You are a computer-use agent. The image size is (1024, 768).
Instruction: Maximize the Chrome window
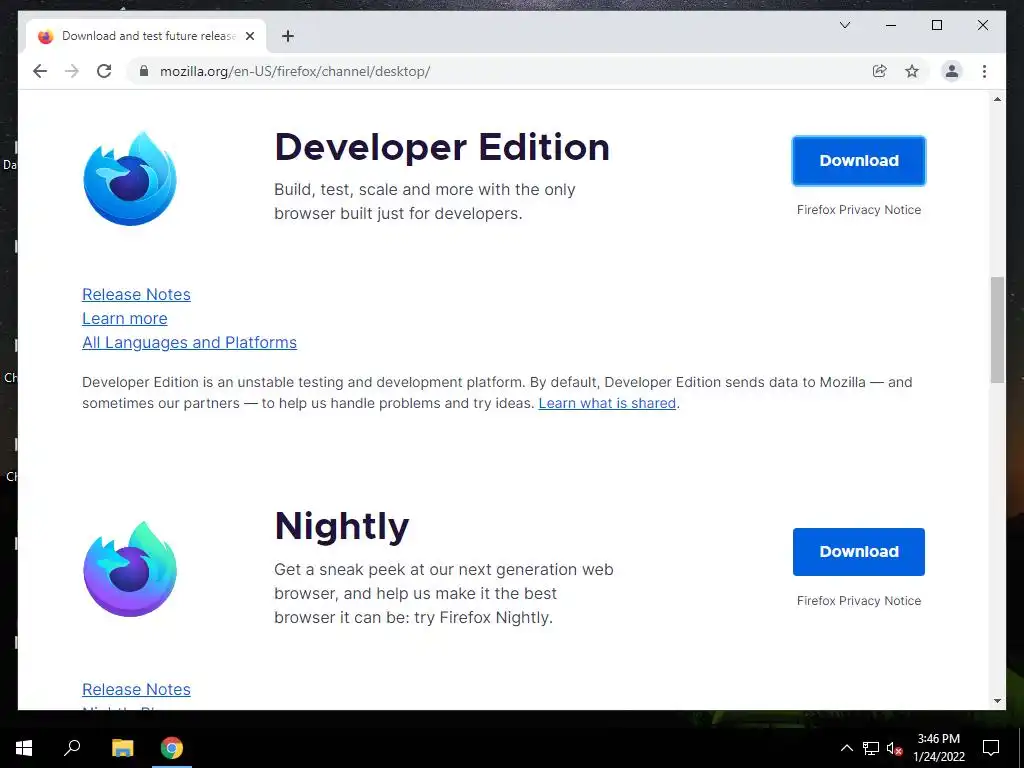[x=936, y=25]
